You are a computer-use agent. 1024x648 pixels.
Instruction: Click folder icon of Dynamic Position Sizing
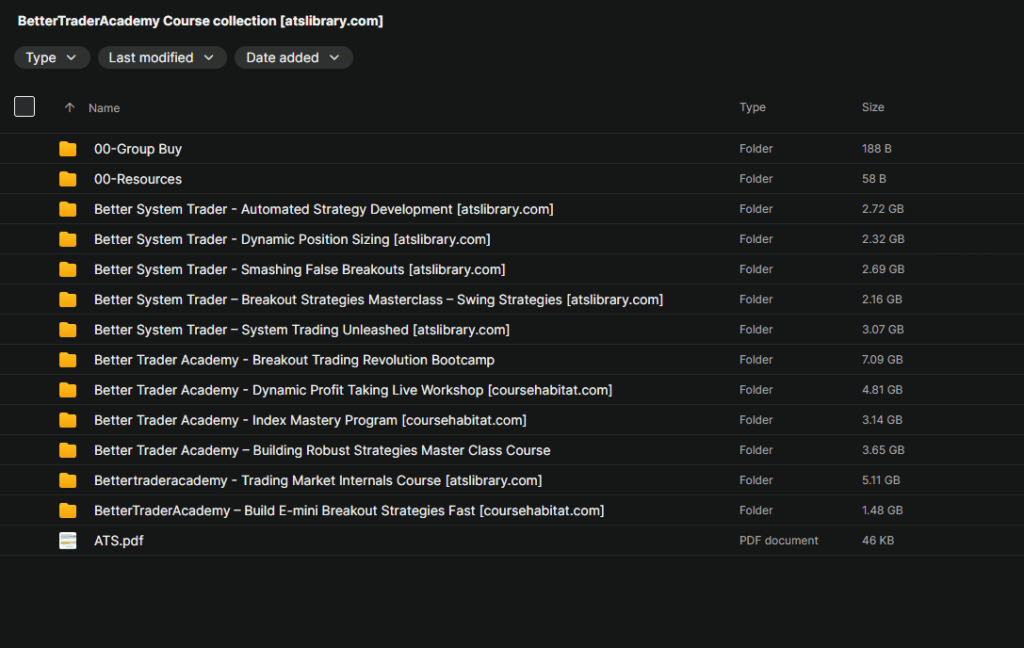coord(68,239)
